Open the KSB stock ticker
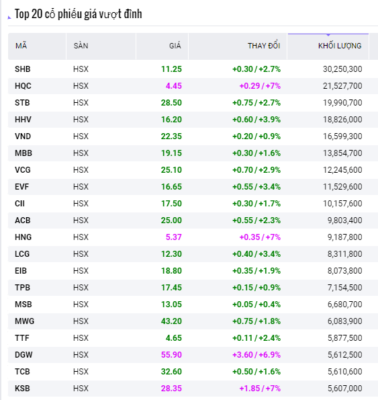This screenshot has height=400, width=378. (x=22, y=388)
